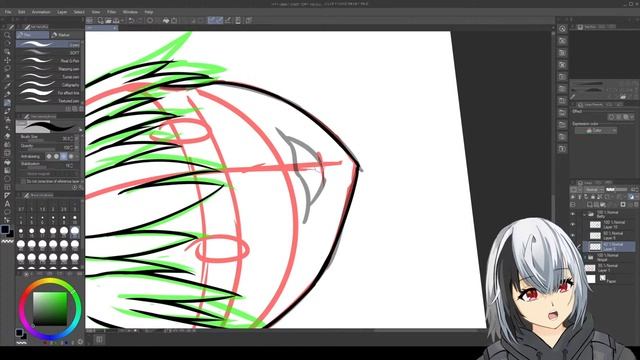
Task: Click the green saturation square in color wheel
Action: (50, 308)
